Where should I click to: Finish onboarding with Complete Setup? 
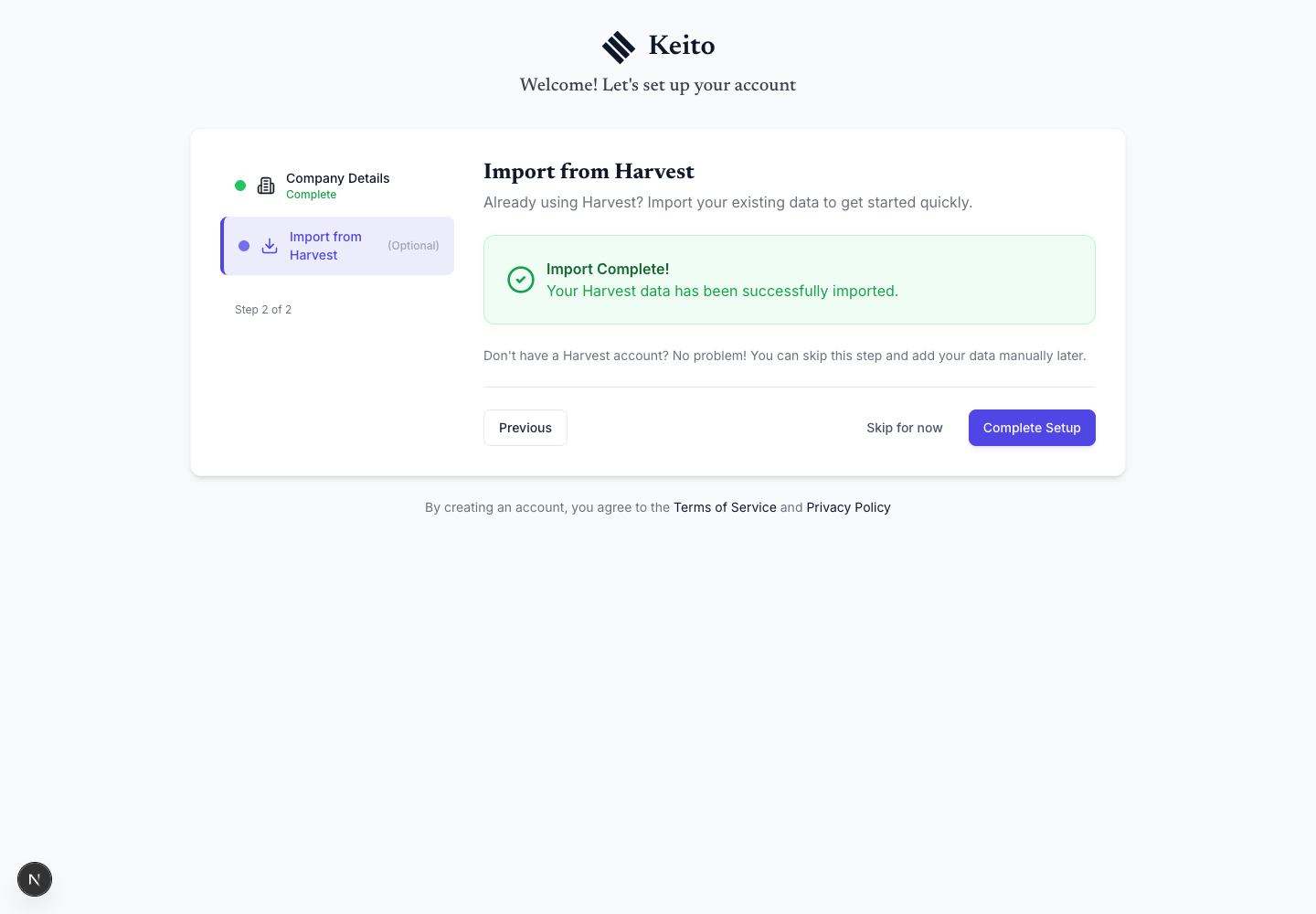pos(1032,428)
